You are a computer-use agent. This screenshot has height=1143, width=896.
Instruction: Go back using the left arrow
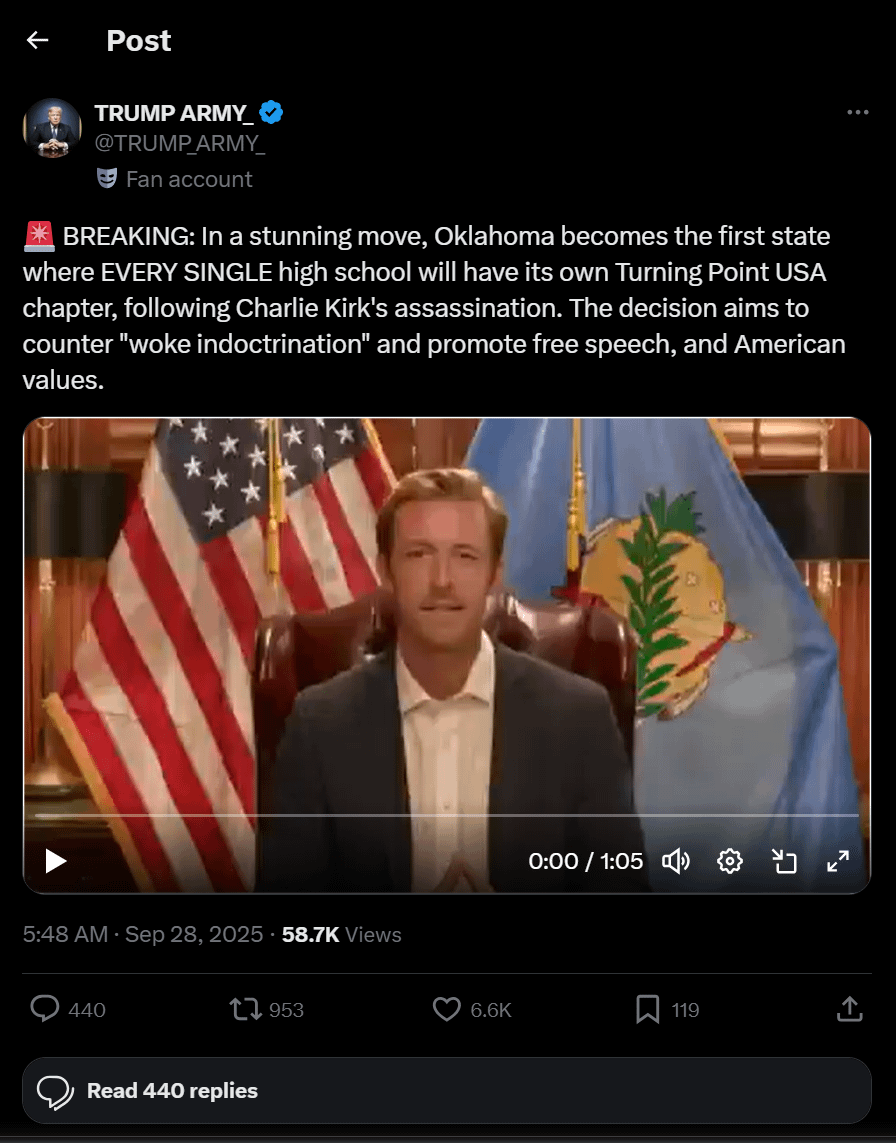37,40
